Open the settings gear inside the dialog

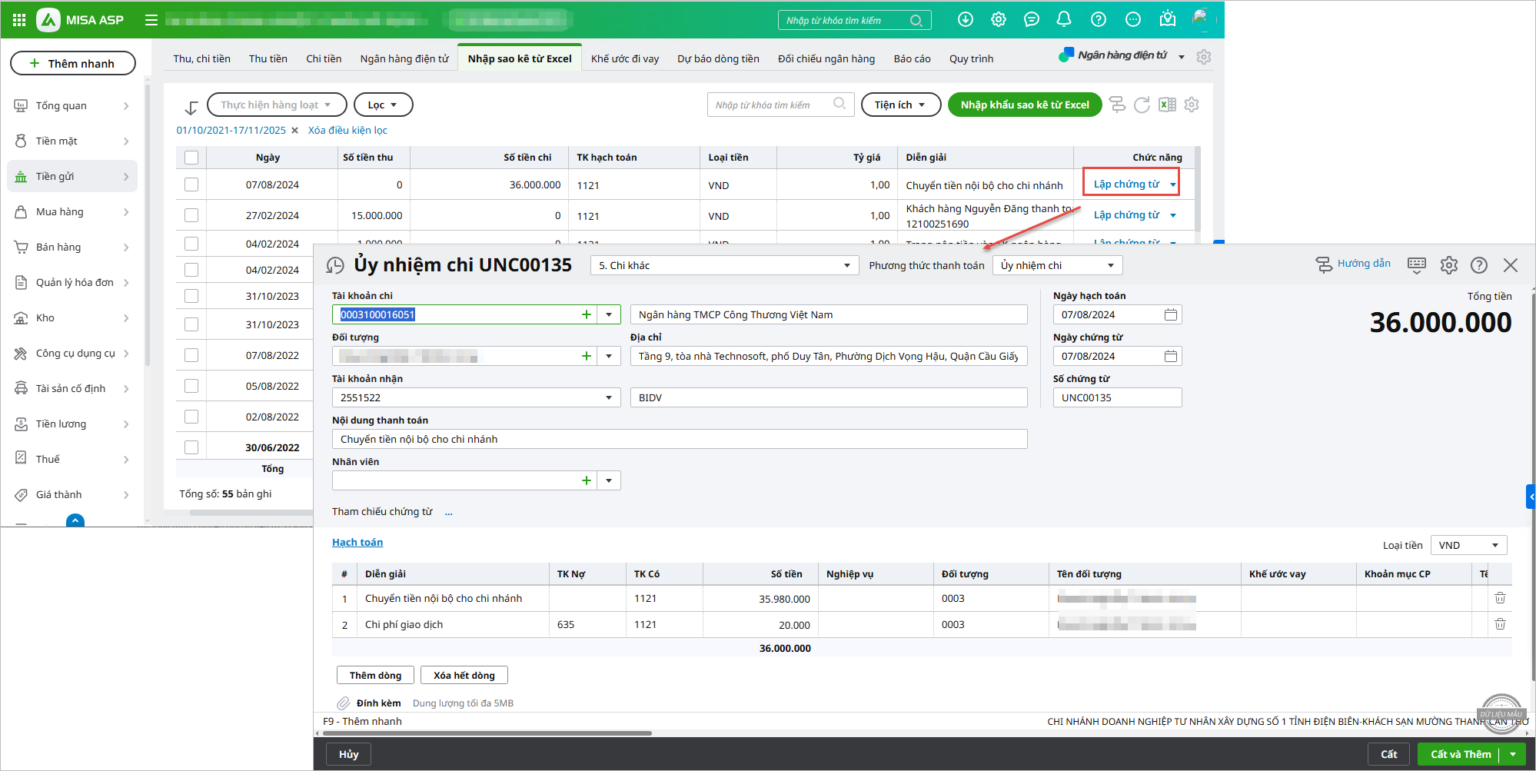1448,264
